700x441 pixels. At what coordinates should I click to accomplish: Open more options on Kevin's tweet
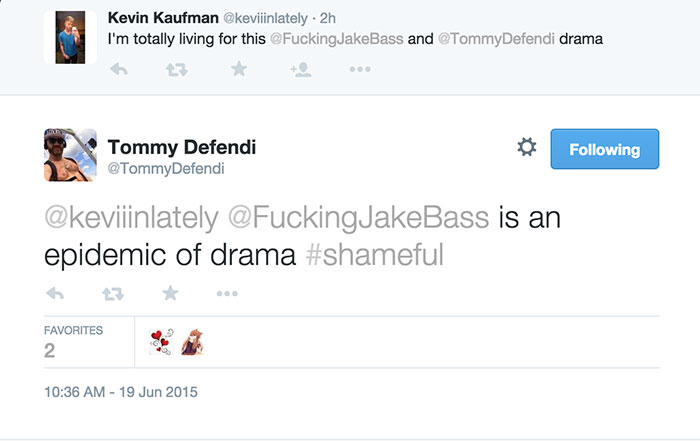[359, 69]
